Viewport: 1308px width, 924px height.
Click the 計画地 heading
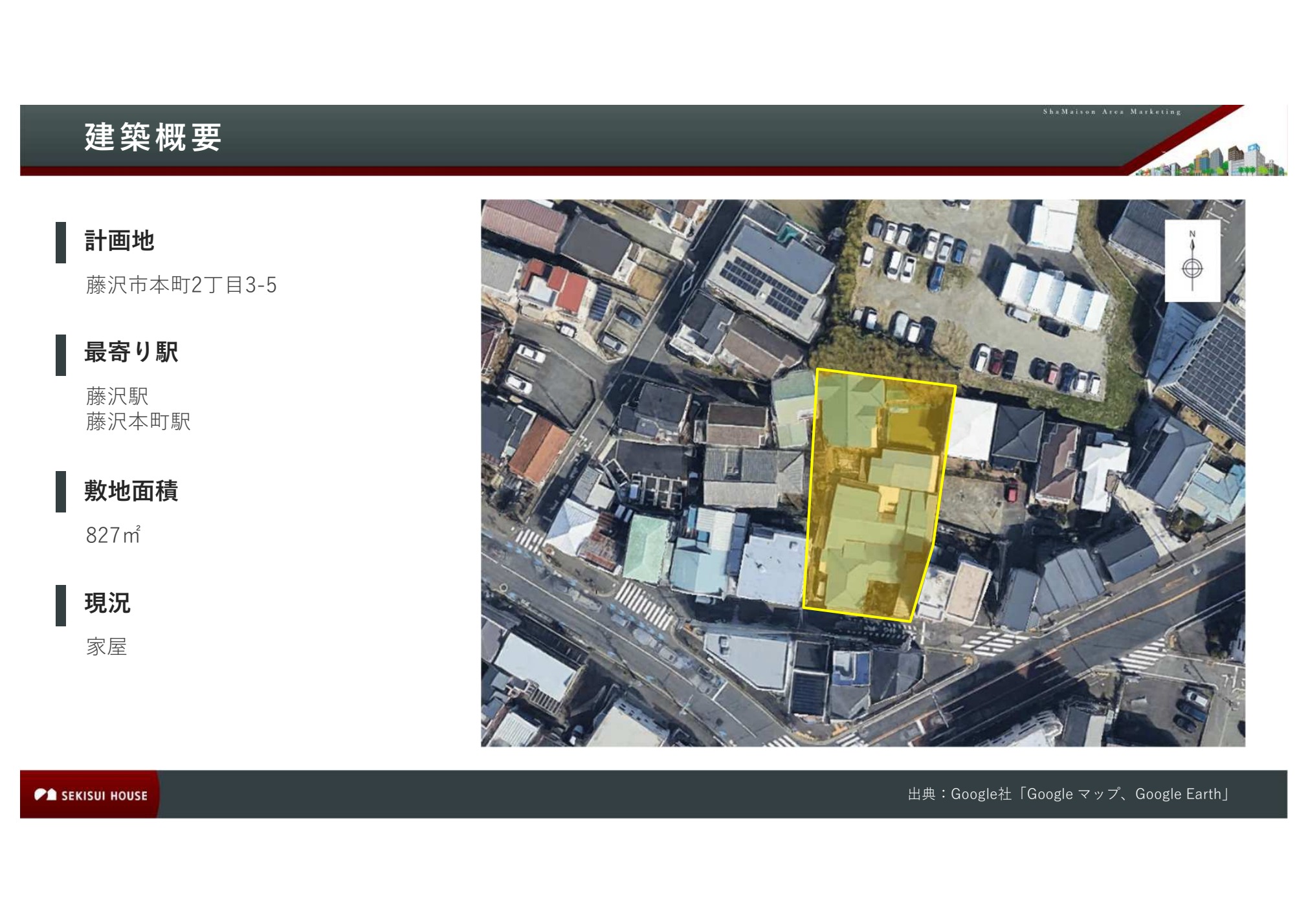[119, 241]
